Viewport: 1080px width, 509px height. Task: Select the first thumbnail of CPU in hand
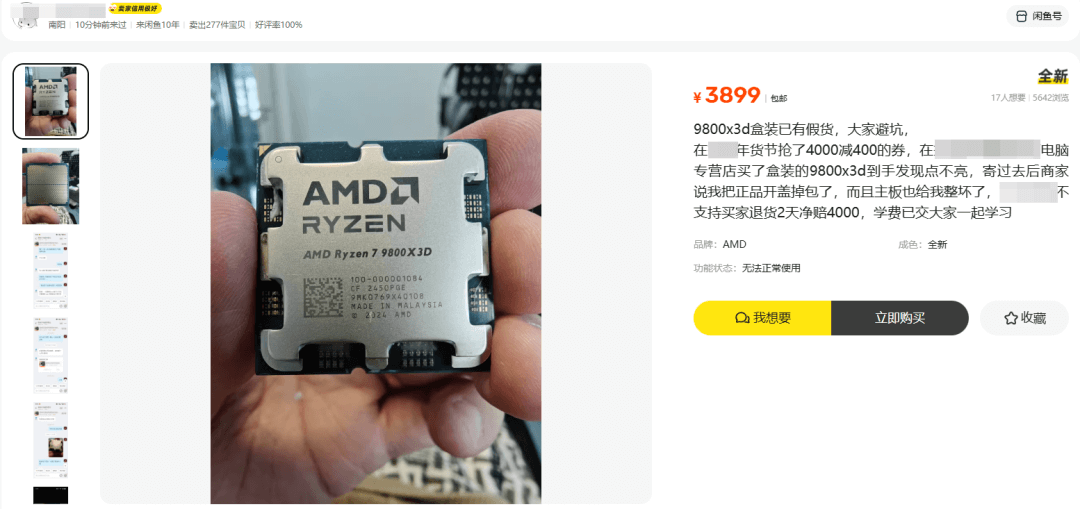click(51, 101)
